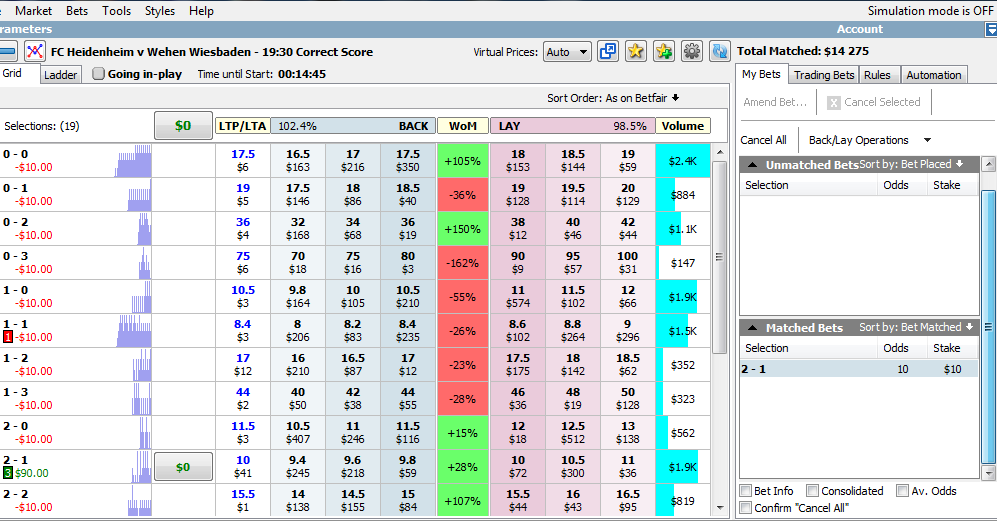Click the bets panel scrollbar down arrow
The height and width of the screenshot is (522, 997).
[x=989, y=473]
